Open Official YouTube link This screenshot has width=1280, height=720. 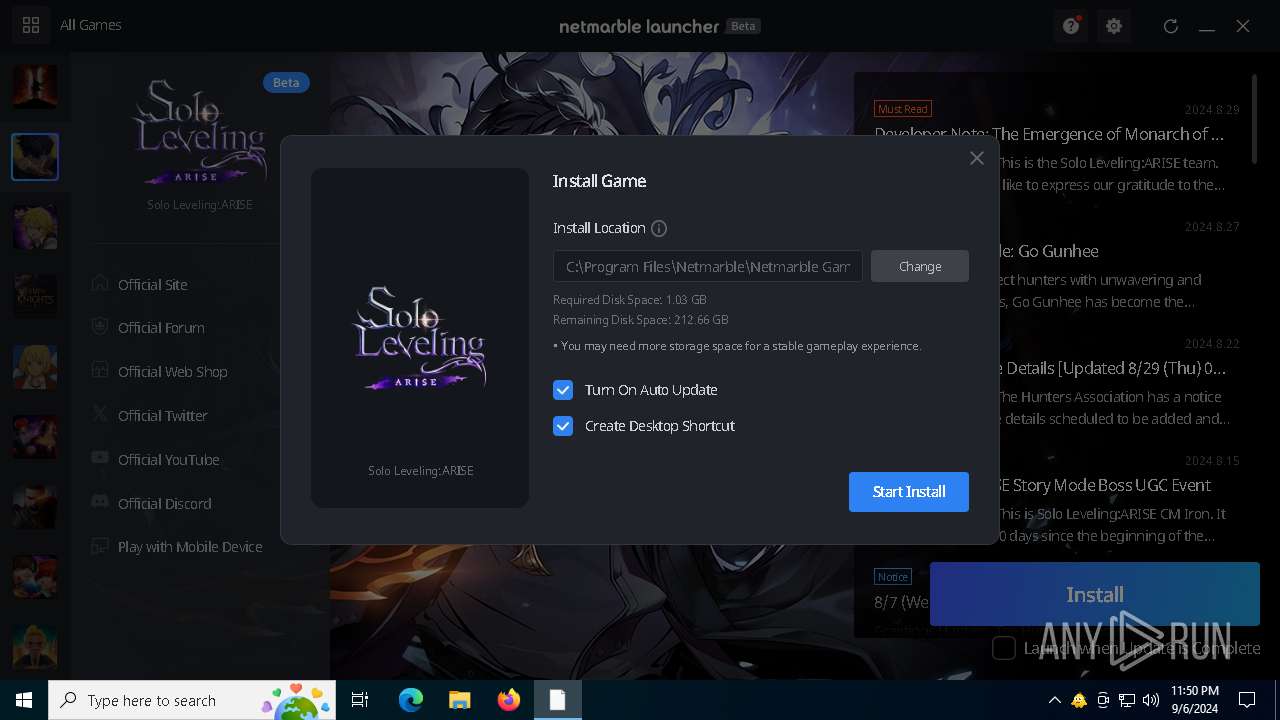point(168,460)
